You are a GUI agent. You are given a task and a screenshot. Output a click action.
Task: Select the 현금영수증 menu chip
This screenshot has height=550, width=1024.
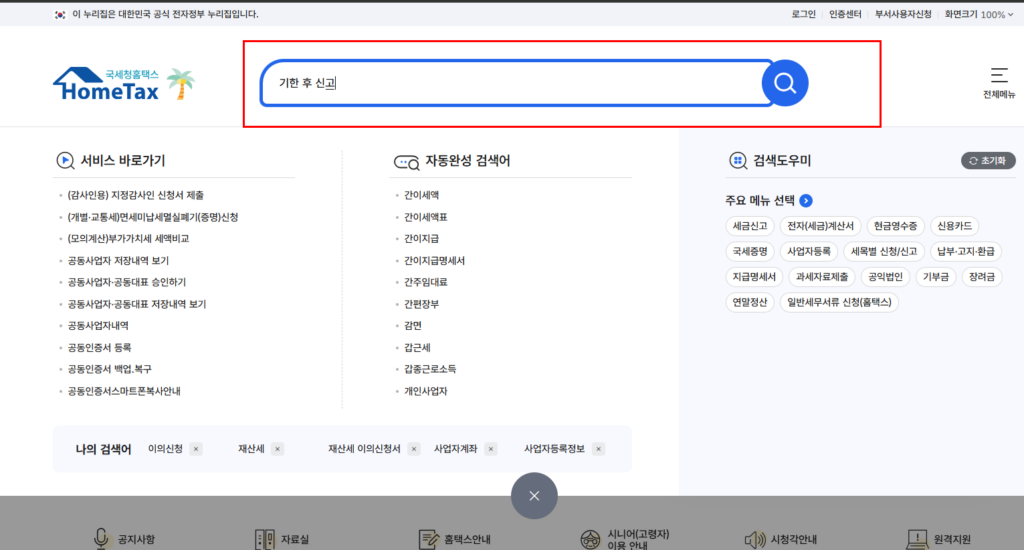(895, 226)
